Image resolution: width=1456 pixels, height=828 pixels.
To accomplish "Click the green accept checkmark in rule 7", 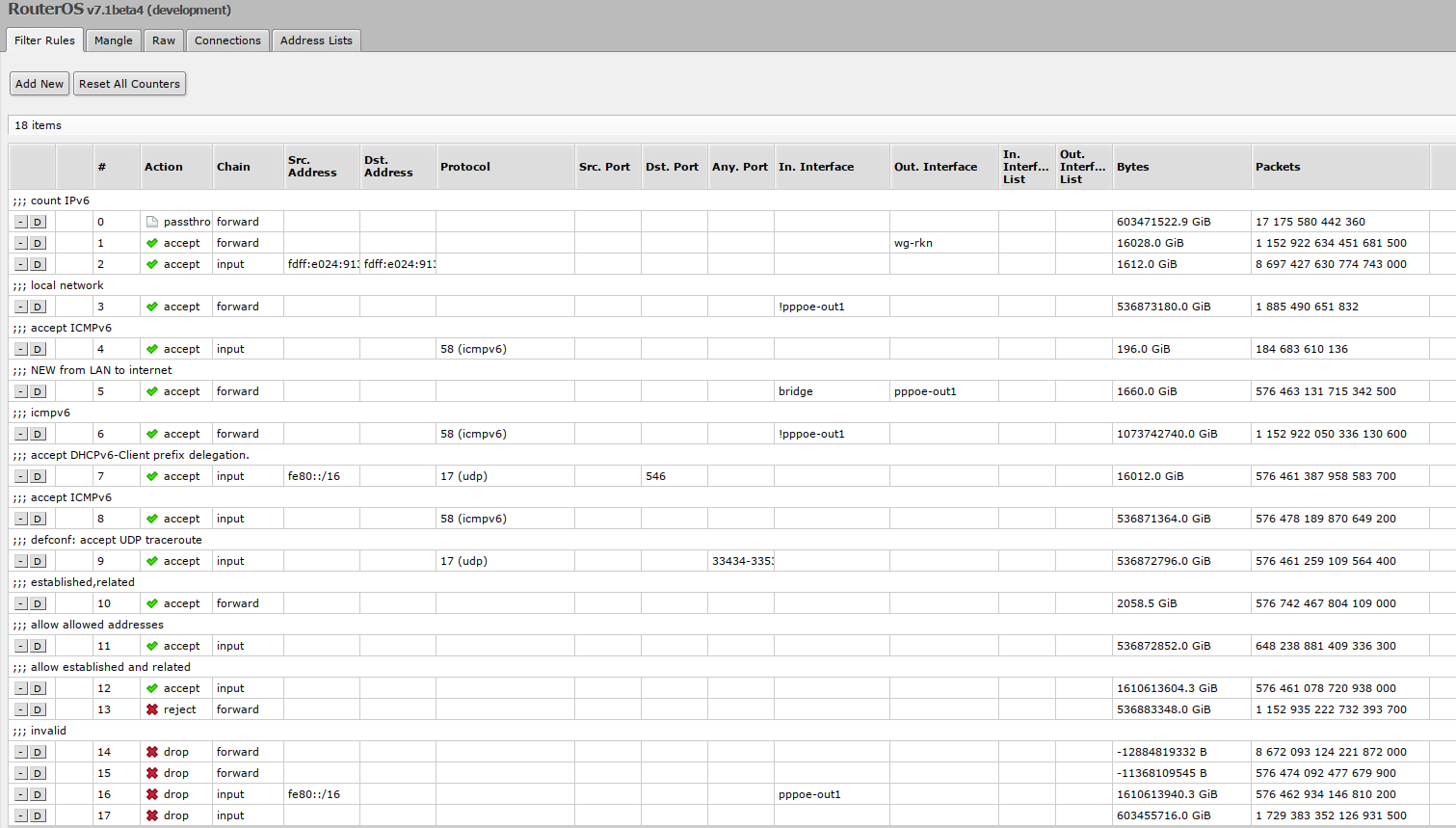I will 152,476.
